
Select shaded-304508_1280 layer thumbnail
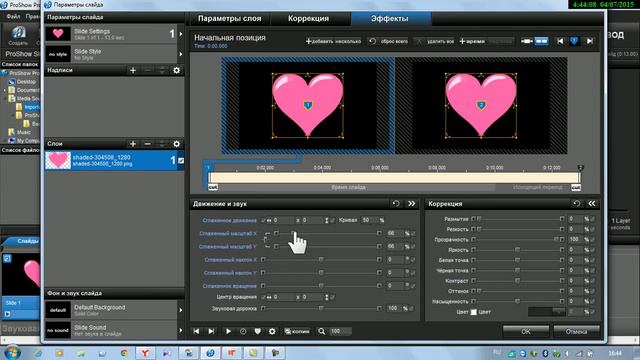click(x=58, y=160)
